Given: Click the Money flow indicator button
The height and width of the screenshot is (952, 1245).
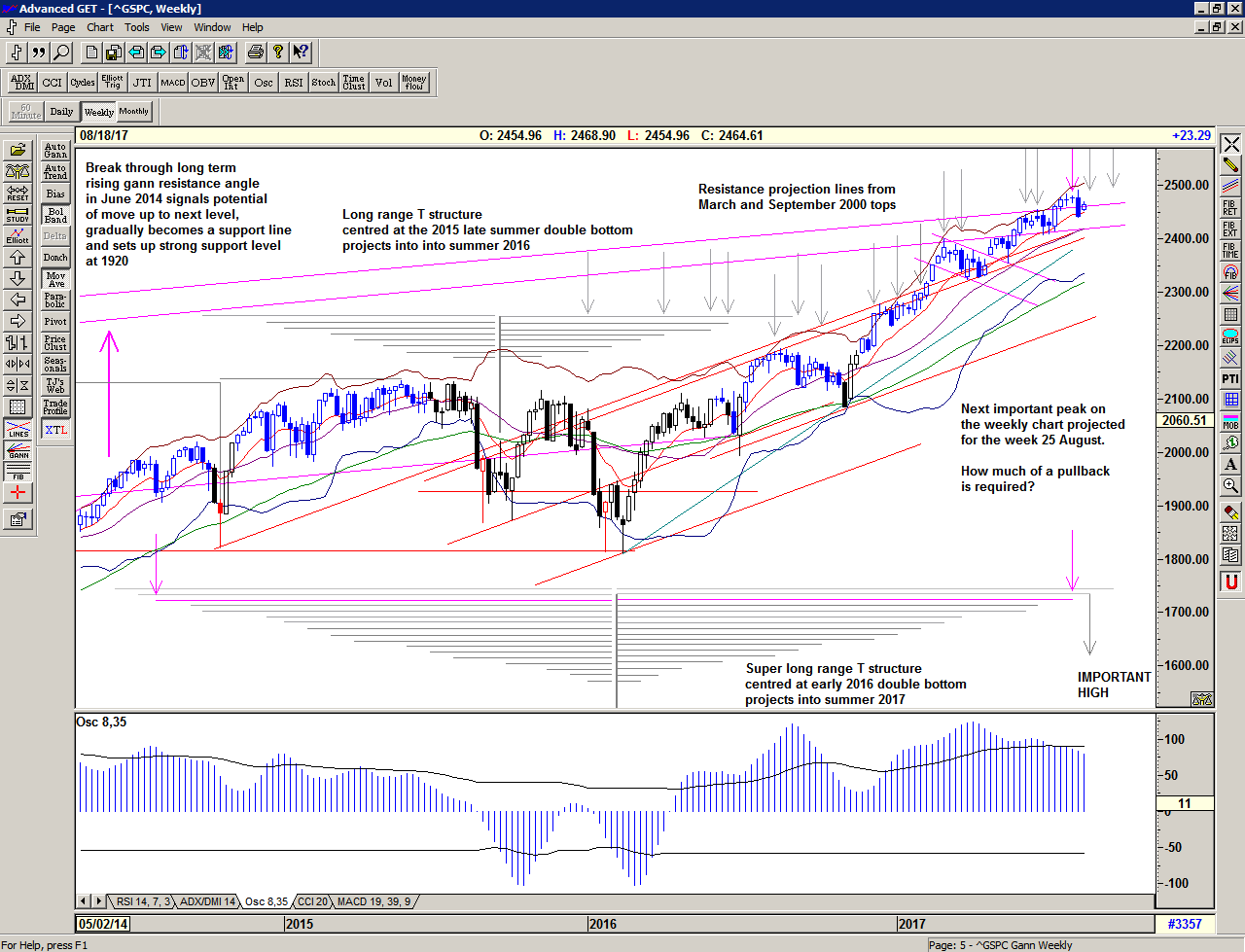Looking at the screenshot, I should [x=413, y=83].
